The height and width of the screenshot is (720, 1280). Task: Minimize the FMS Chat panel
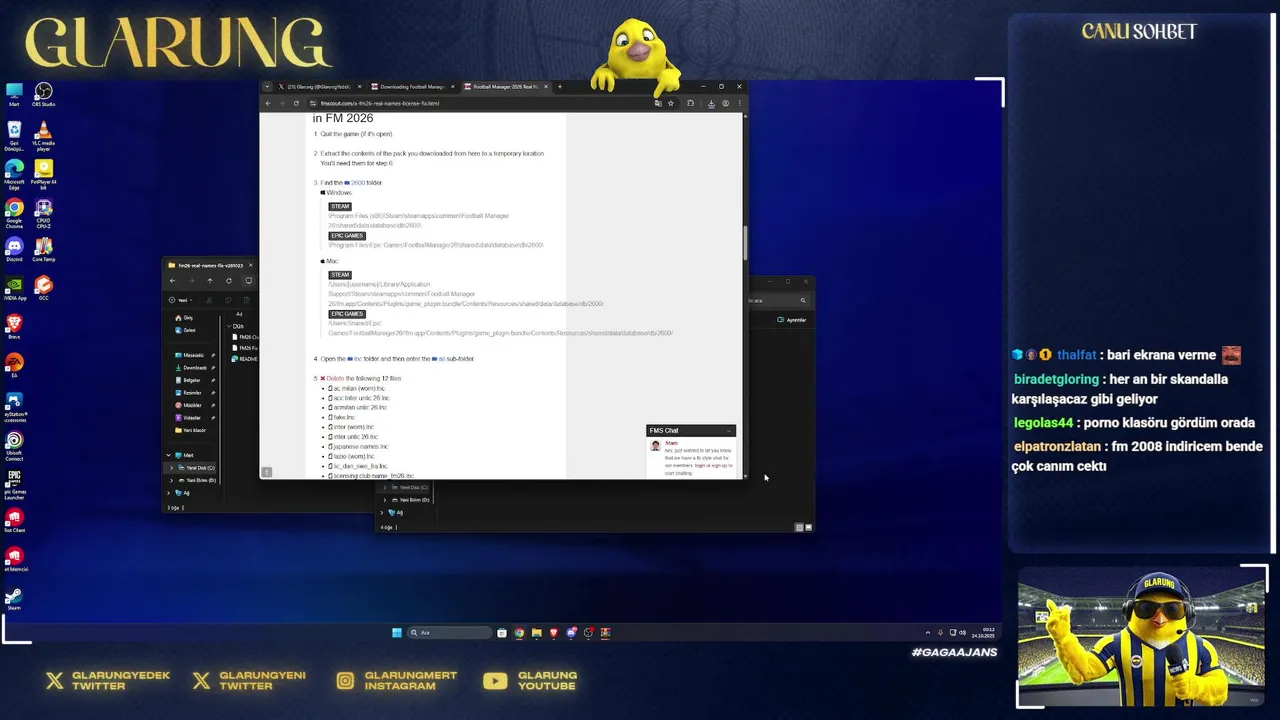coord(729,431)
